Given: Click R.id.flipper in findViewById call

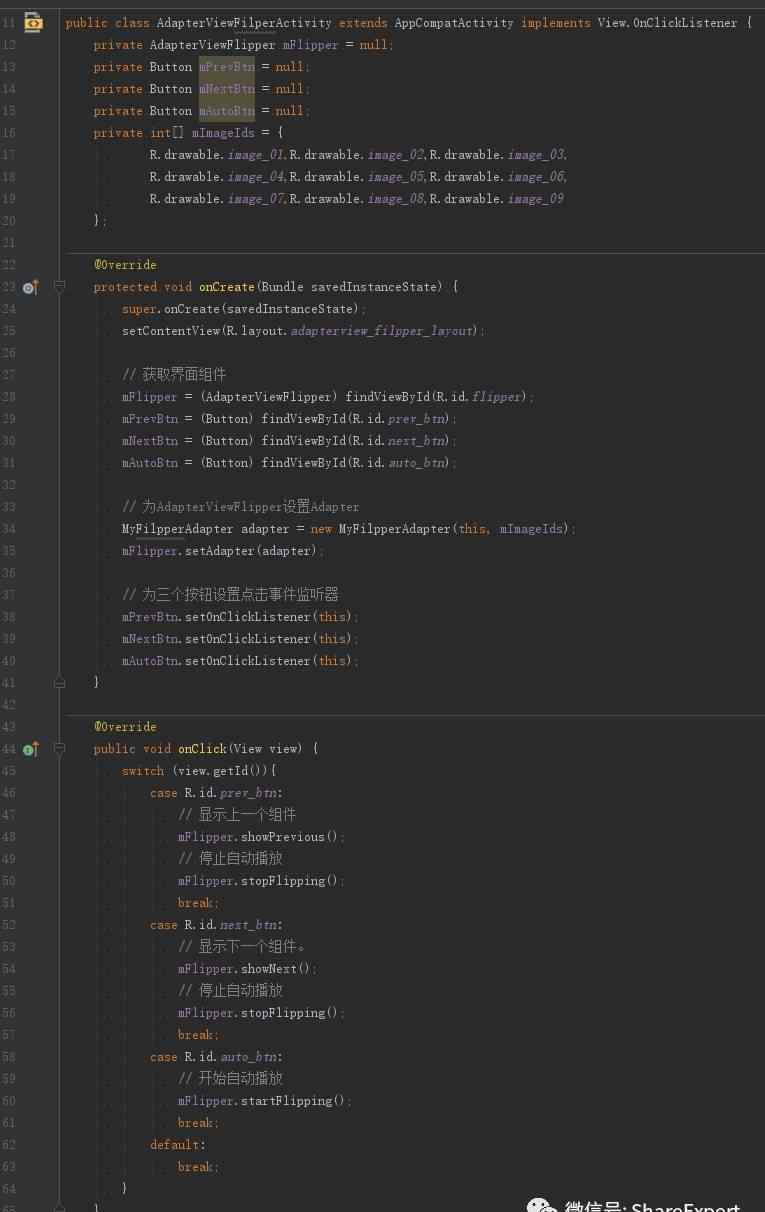Looking at the screenshot, I should pyautogui.click(x=479, y=397).
